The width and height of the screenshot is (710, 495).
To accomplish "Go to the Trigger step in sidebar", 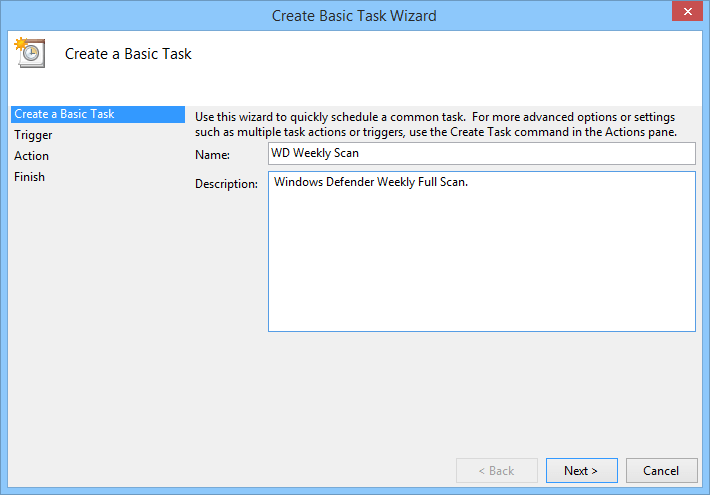I will pos(33,135).
